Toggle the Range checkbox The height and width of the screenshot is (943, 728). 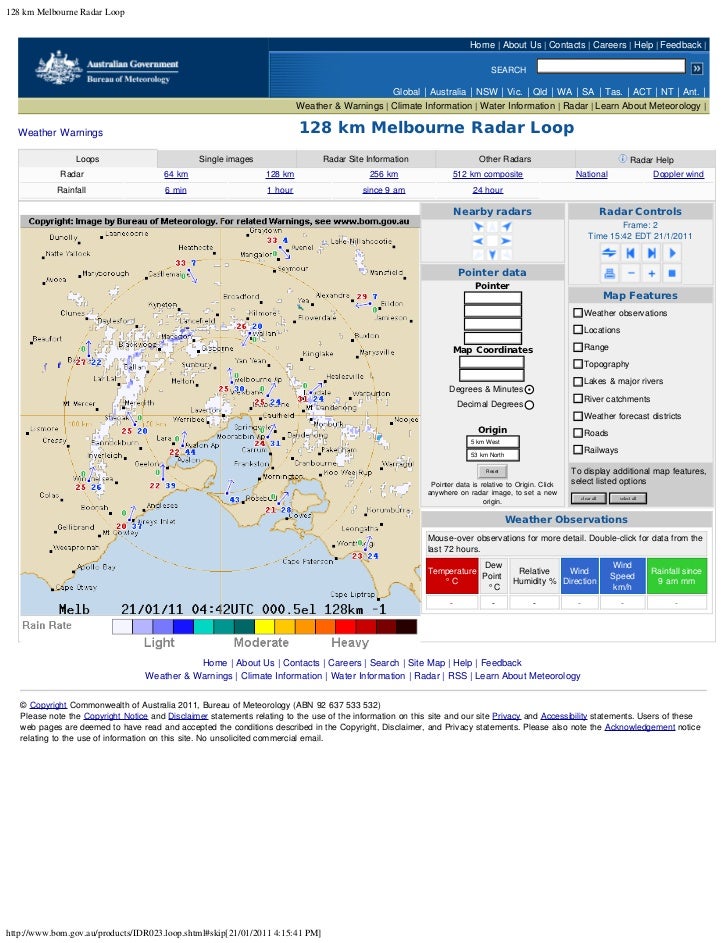pyautogui.click(x=578, y=347)
